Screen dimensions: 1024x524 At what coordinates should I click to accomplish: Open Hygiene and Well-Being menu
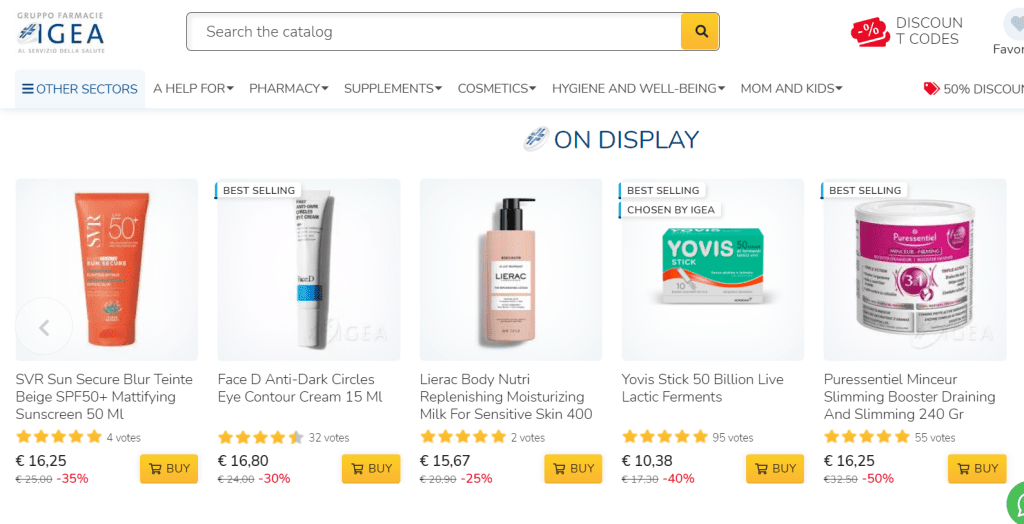[x=638, y=89]
